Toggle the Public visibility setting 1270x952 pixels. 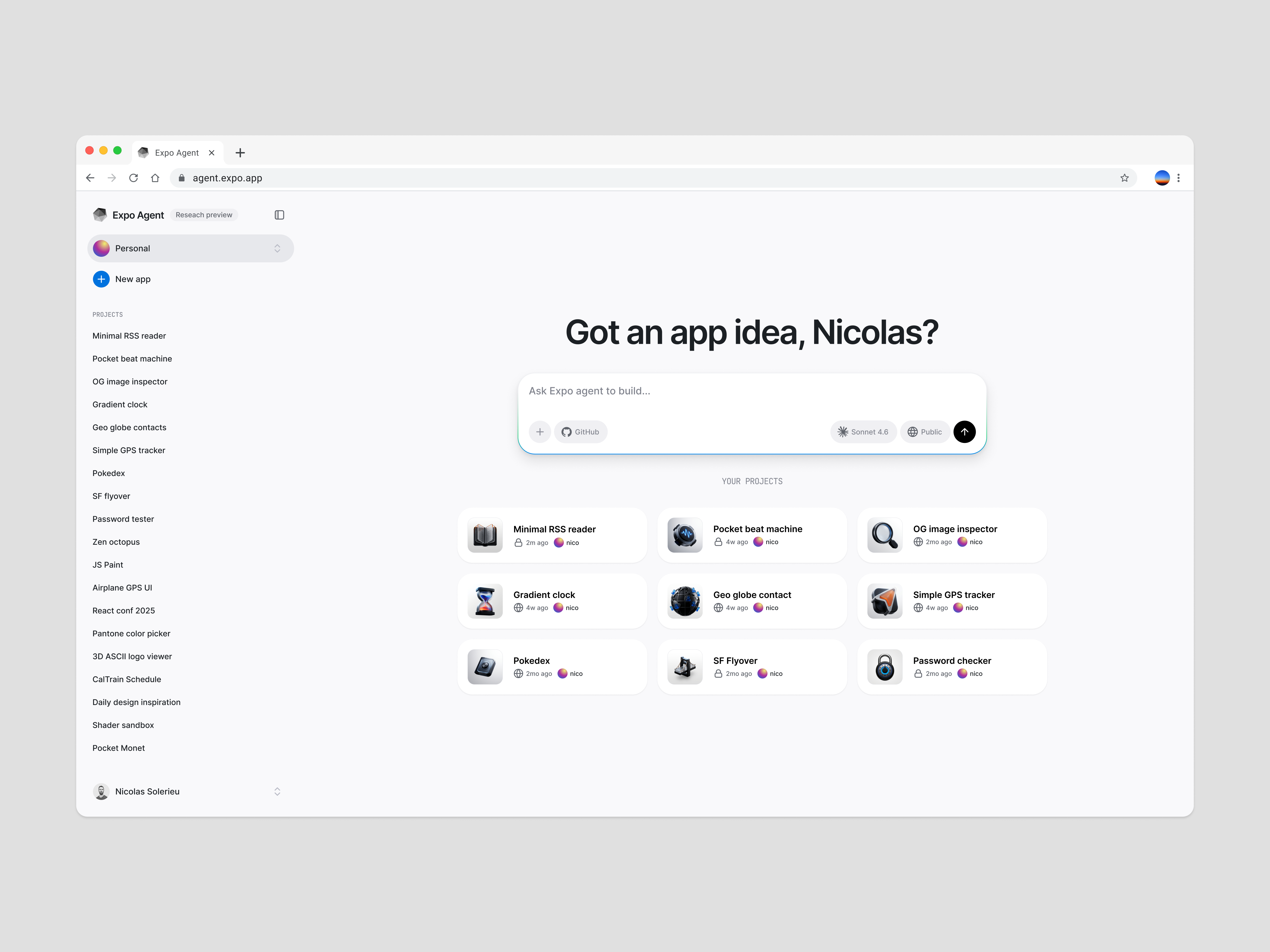924,432
